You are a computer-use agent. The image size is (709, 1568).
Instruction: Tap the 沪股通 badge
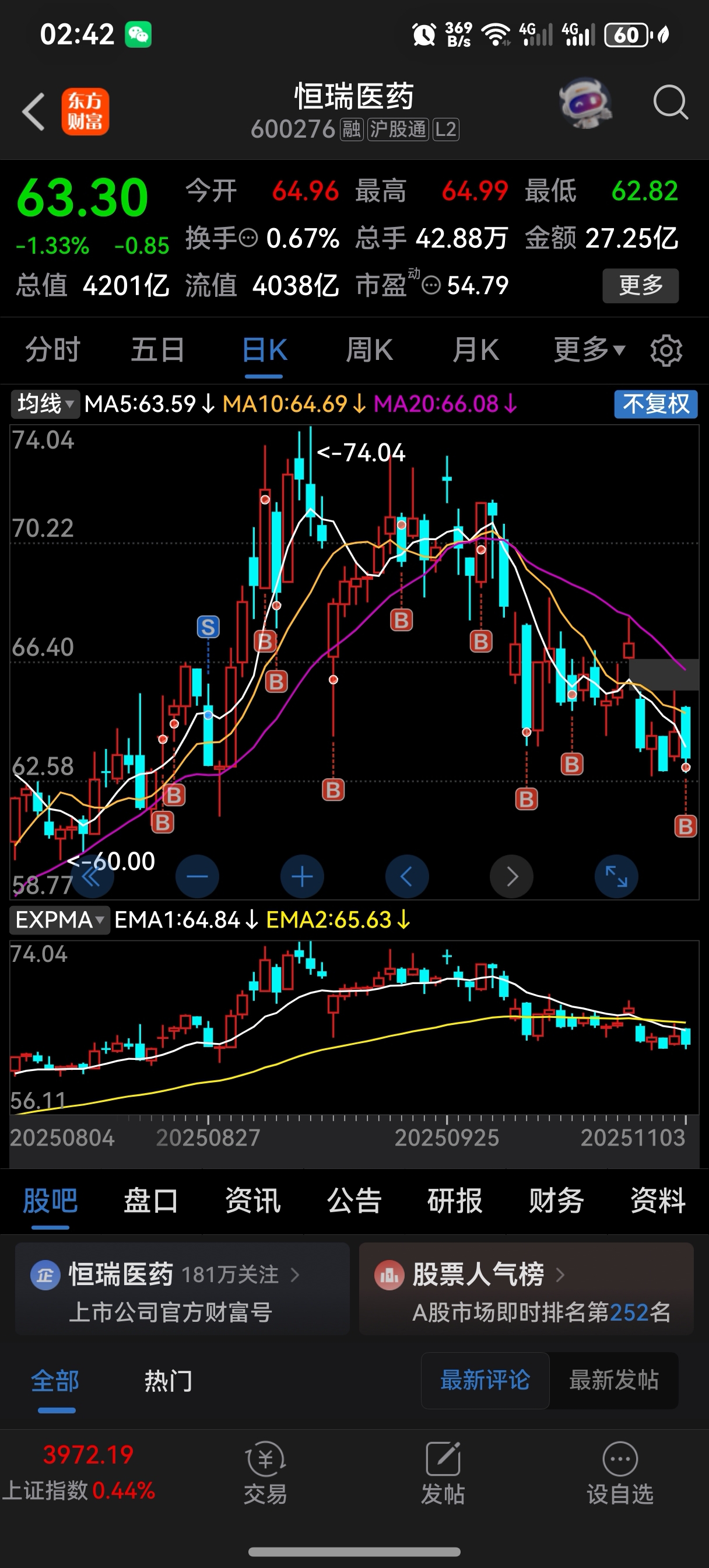[398, 129]
